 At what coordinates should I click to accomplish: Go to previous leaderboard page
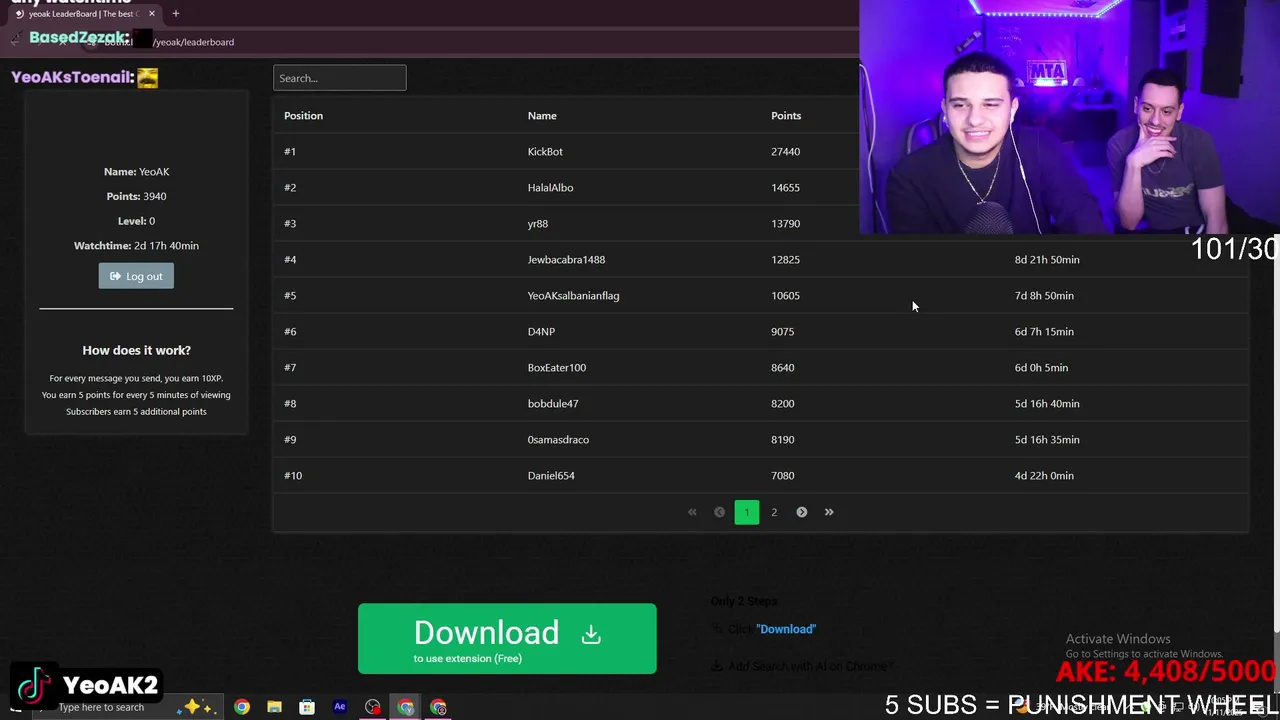[719, 512]
